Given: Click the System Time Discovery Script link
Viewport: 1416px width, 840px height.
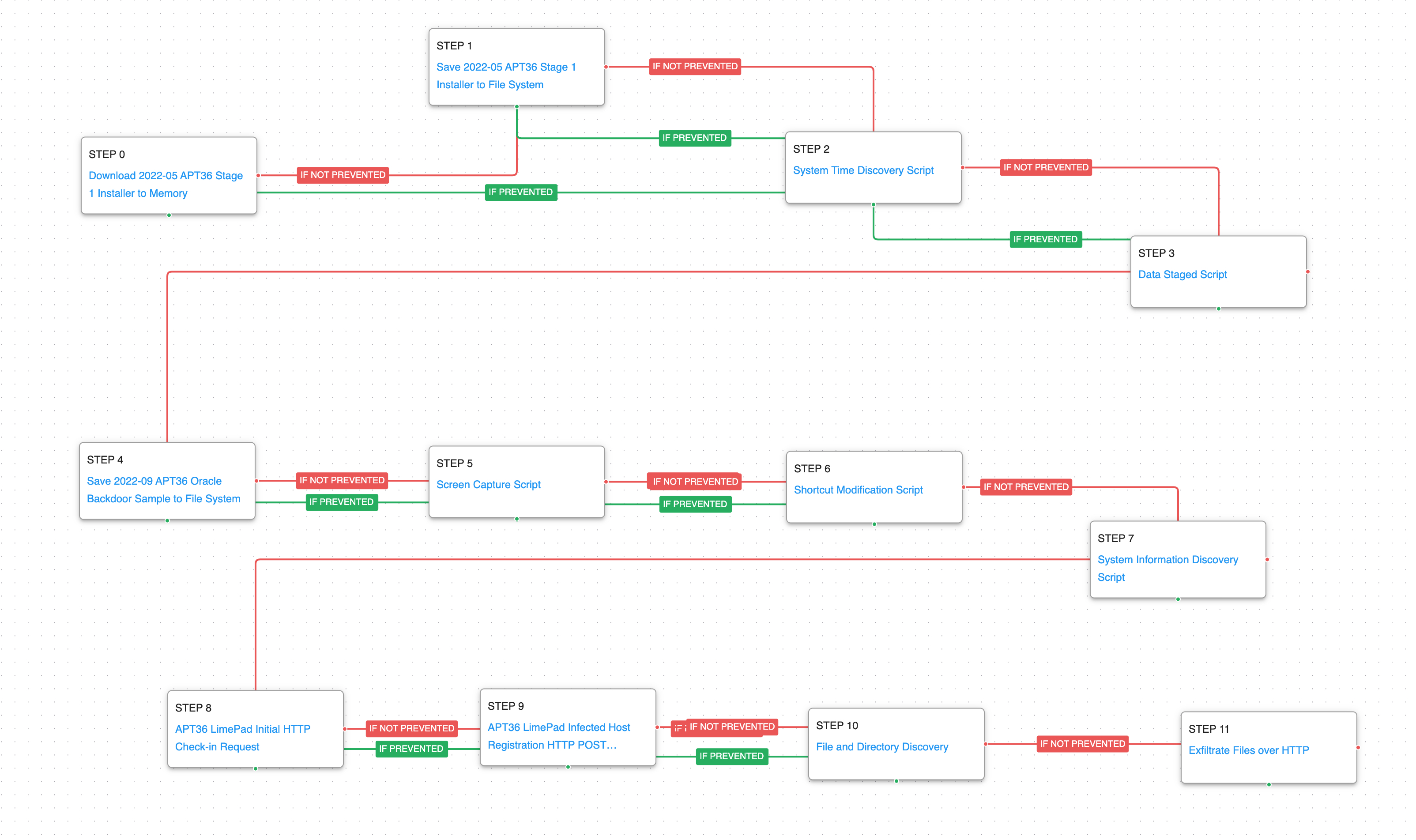Looking at the screenshot, I should point(862,170).
